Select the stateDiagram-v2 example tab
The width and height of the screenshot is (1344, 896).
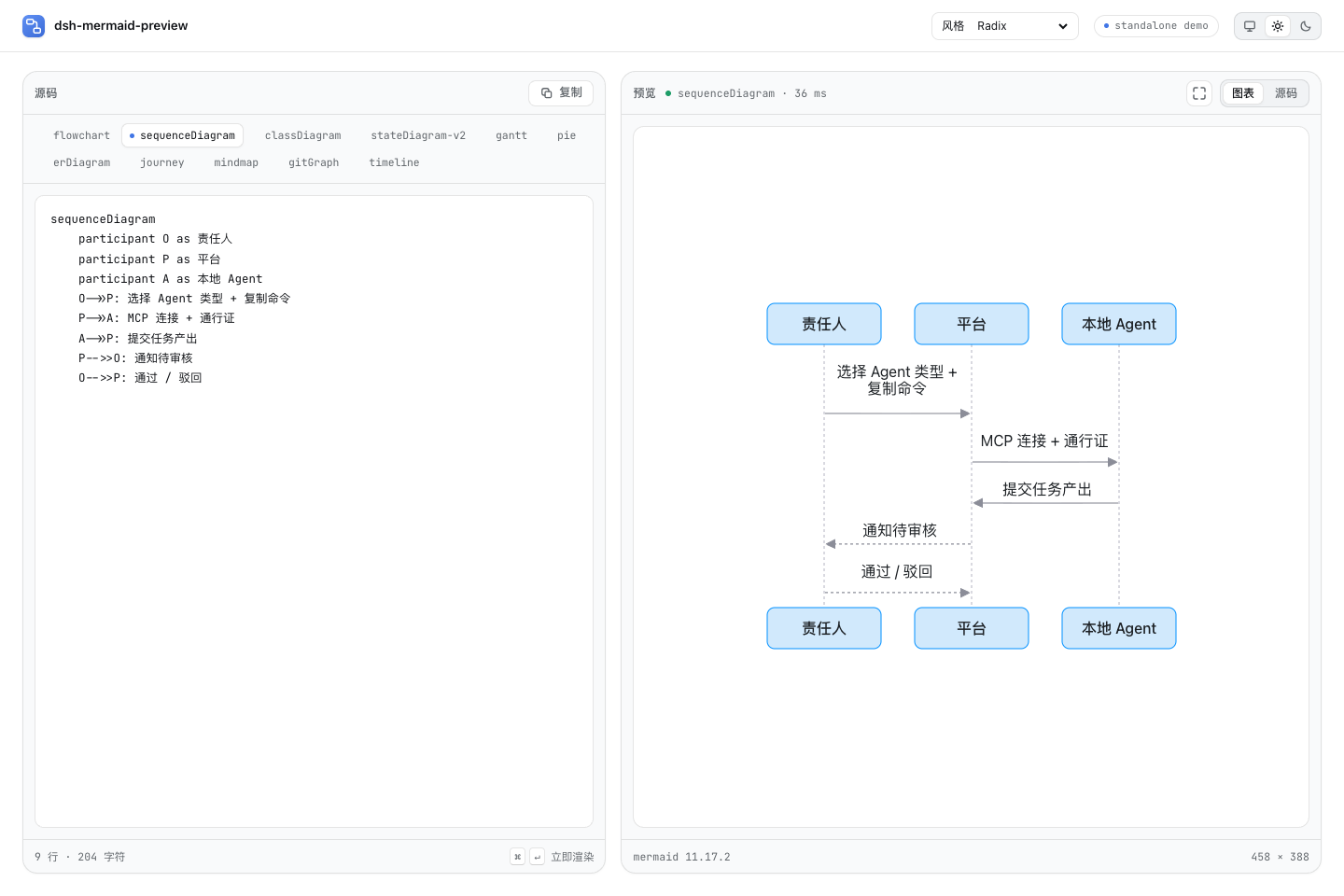(418, 135)
